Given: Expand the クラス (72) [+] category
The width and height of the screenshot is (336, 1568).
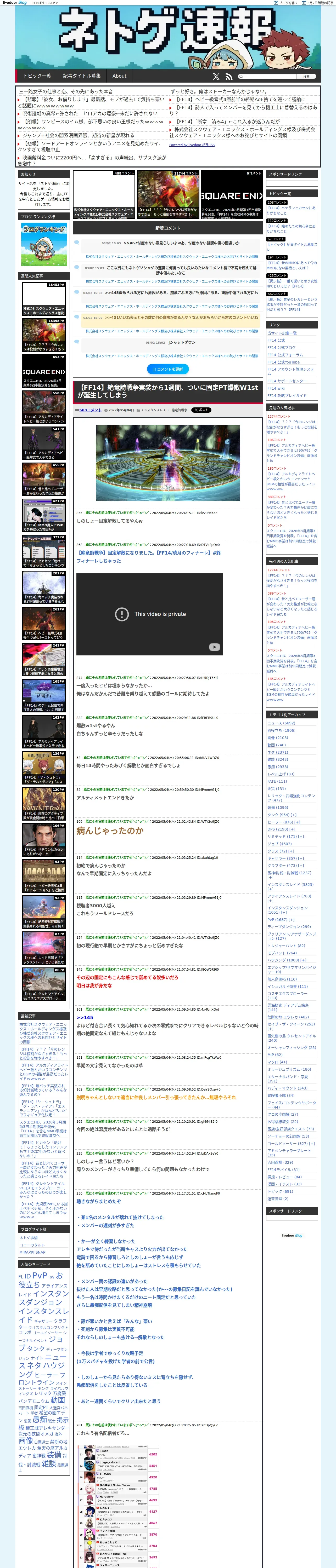Looking at the screenshot, I should pyautogui.click(x=281, y=851).
